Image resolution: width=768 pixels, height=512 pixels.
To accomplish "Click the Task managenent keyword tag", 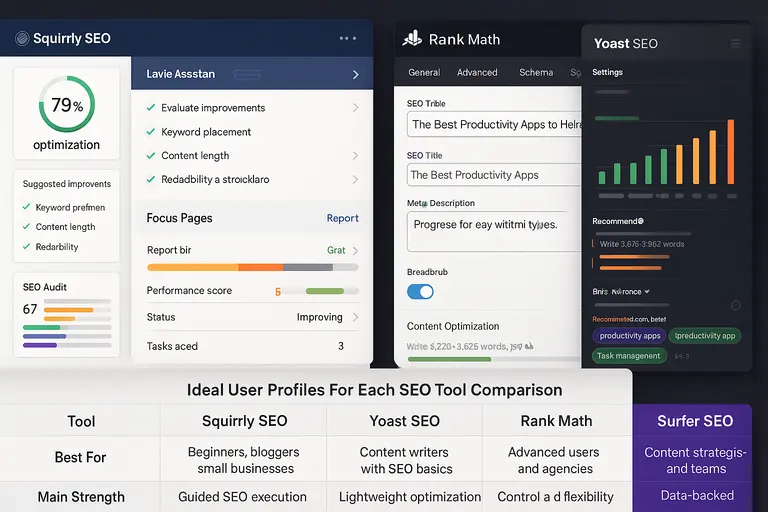I will click(629, 356).
